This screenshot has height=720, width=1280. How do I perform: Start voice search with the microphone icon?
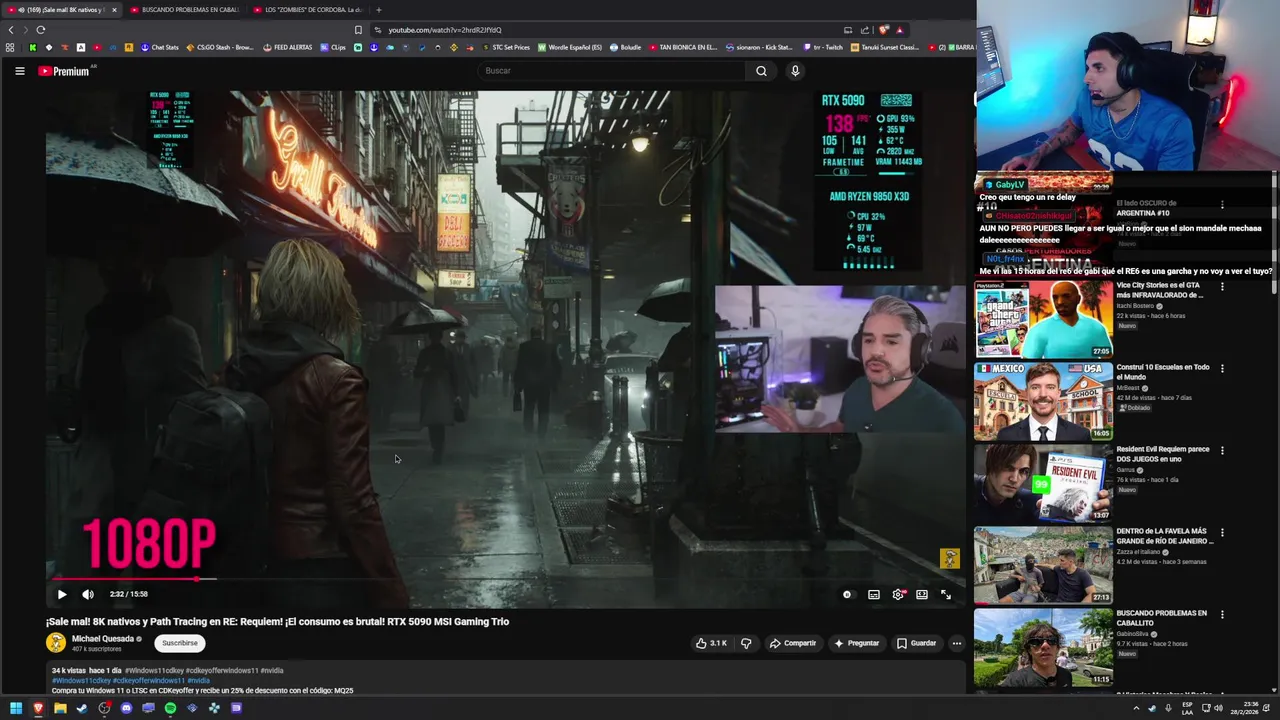pyautogui.click(x=795, y=71)
